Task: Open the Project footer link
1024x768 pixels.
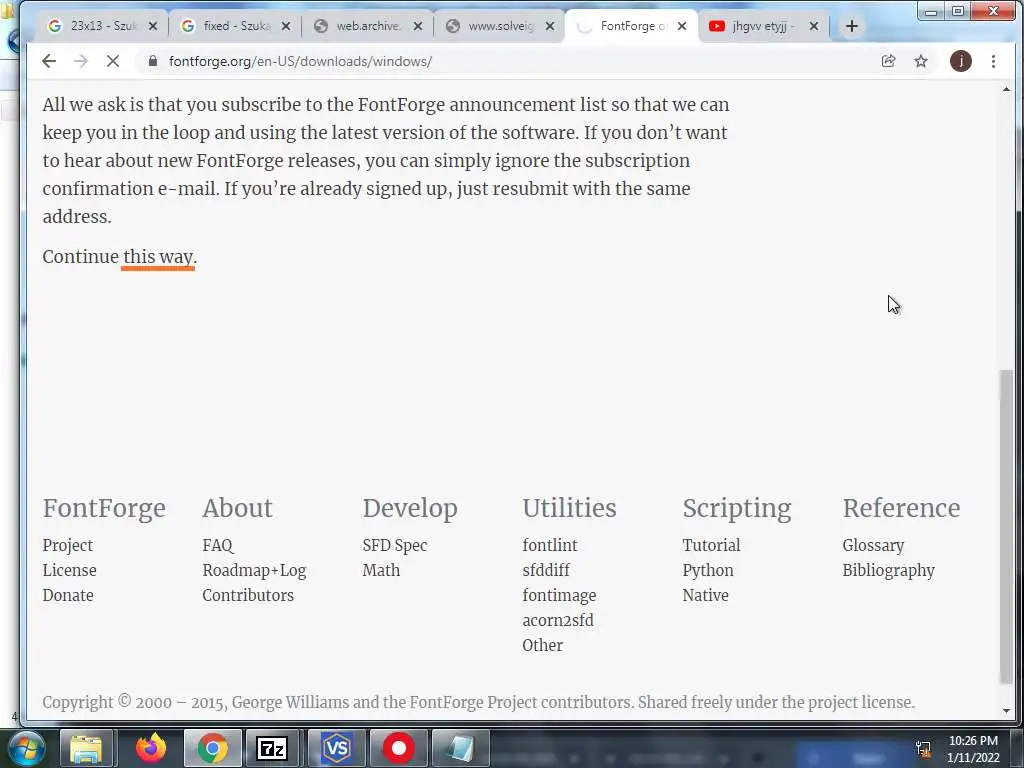Action: coord(68,545)
